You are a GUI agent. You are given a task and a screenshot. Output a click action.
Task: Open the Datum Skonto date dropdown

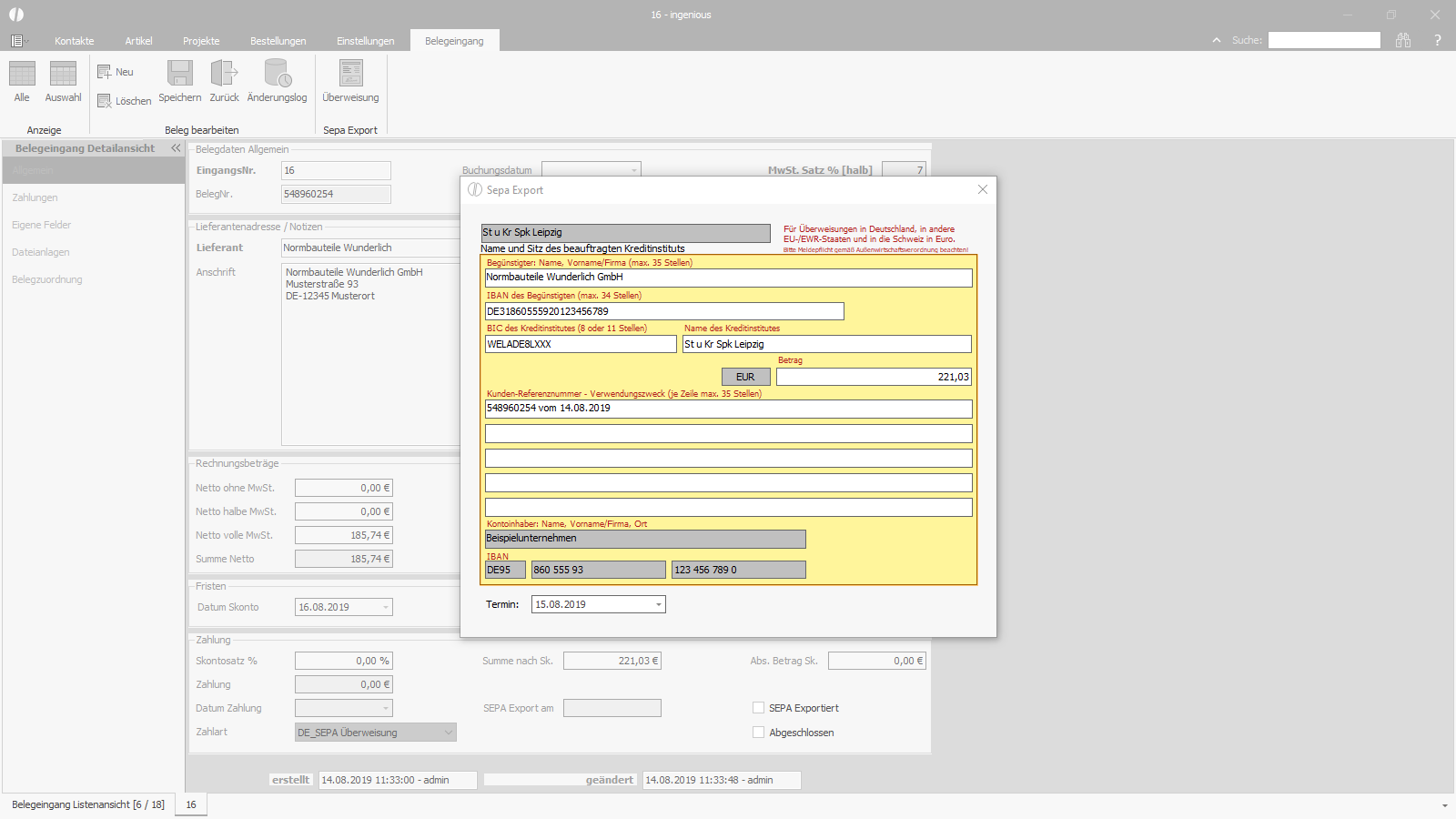(x=386, y=607)
